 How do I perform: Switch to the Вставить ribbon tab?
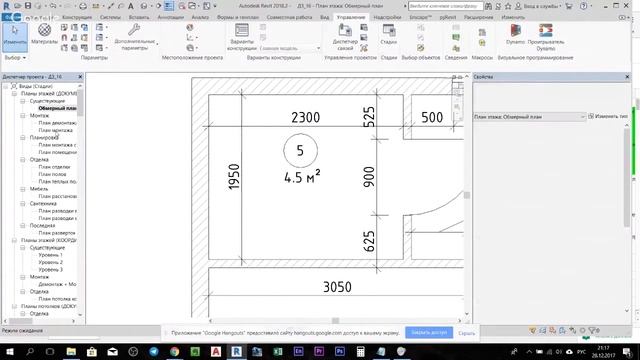pyautogui.click(x=139, y=17)
